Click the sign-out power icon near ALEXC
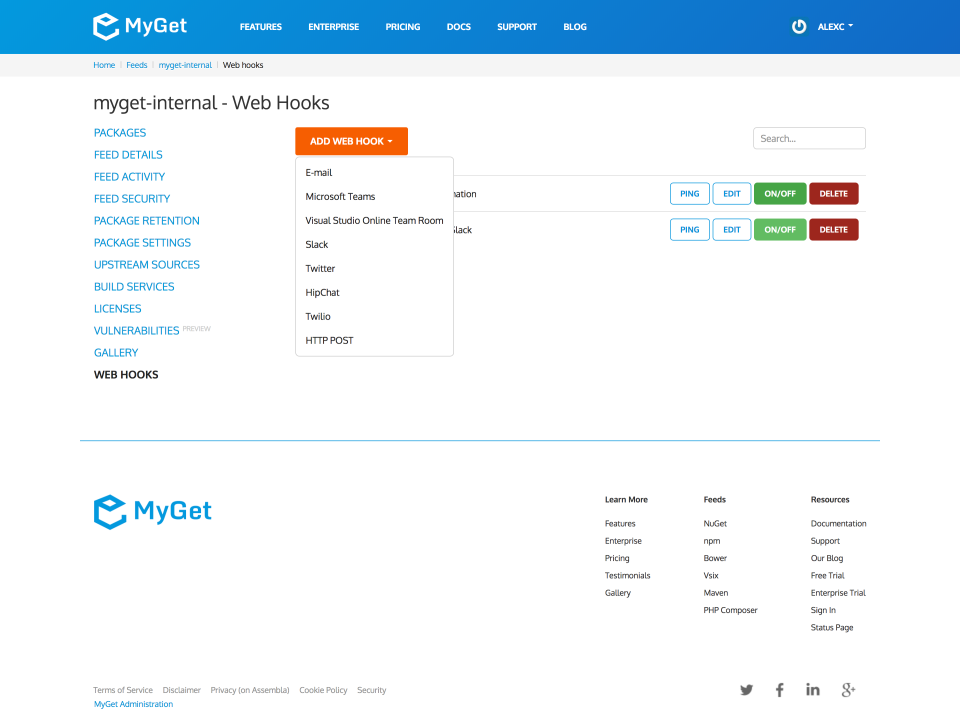This screenshot has height=723, width=960. click(798, 27)
